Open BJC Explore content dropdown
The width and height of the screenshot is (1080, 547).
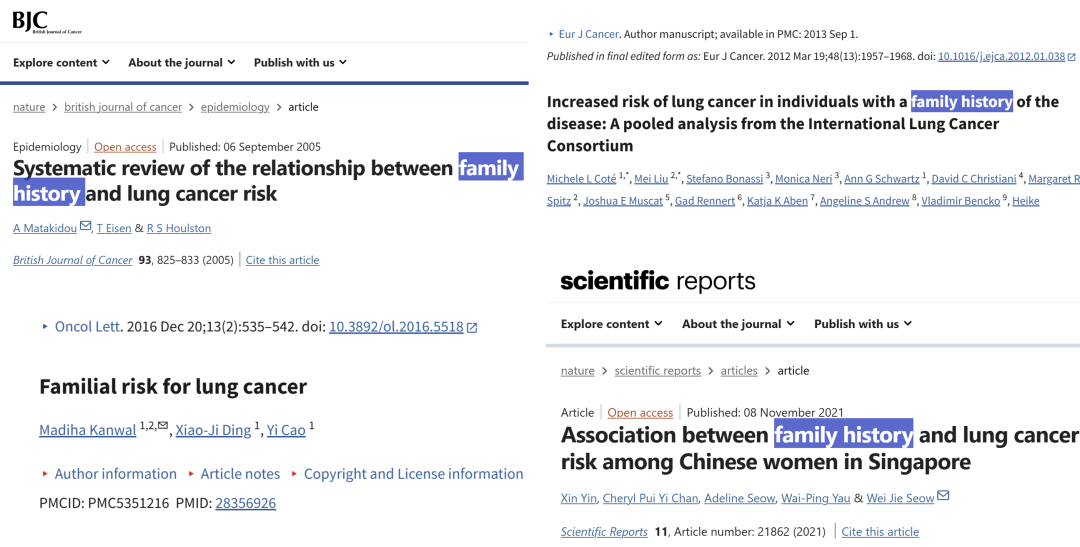(61, 62)
